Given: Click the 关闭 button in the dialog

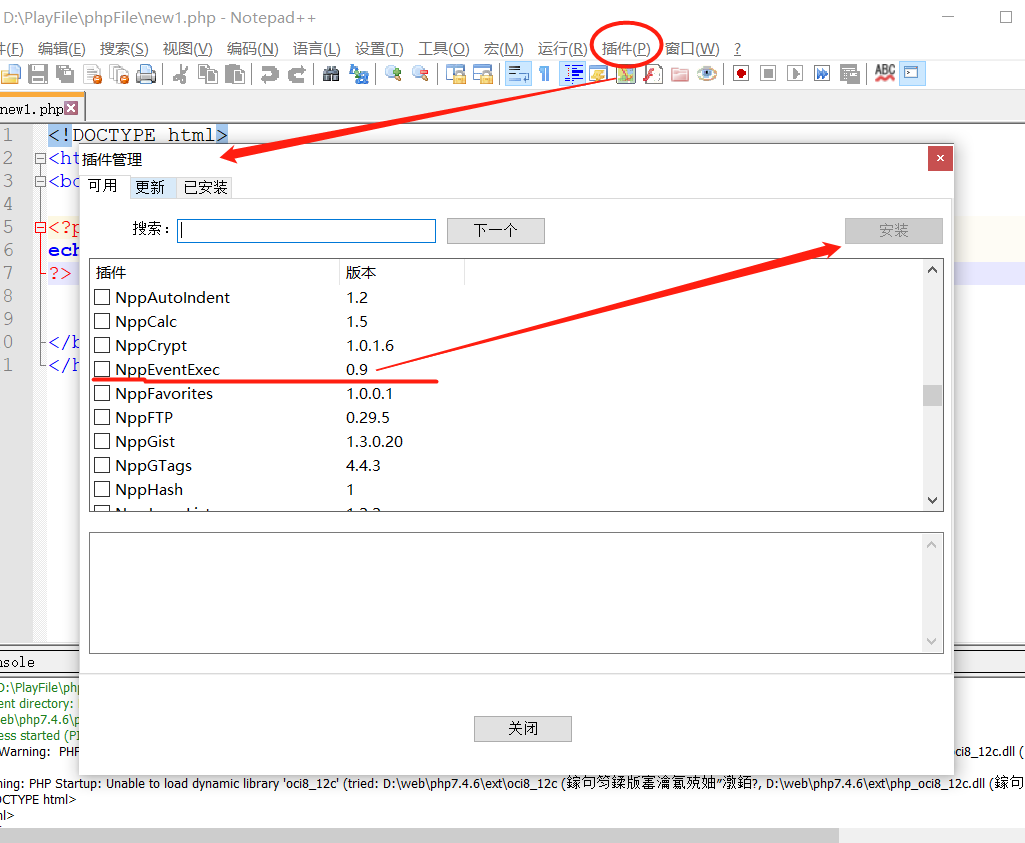Looking at the screenshot, I should [523, 729].
